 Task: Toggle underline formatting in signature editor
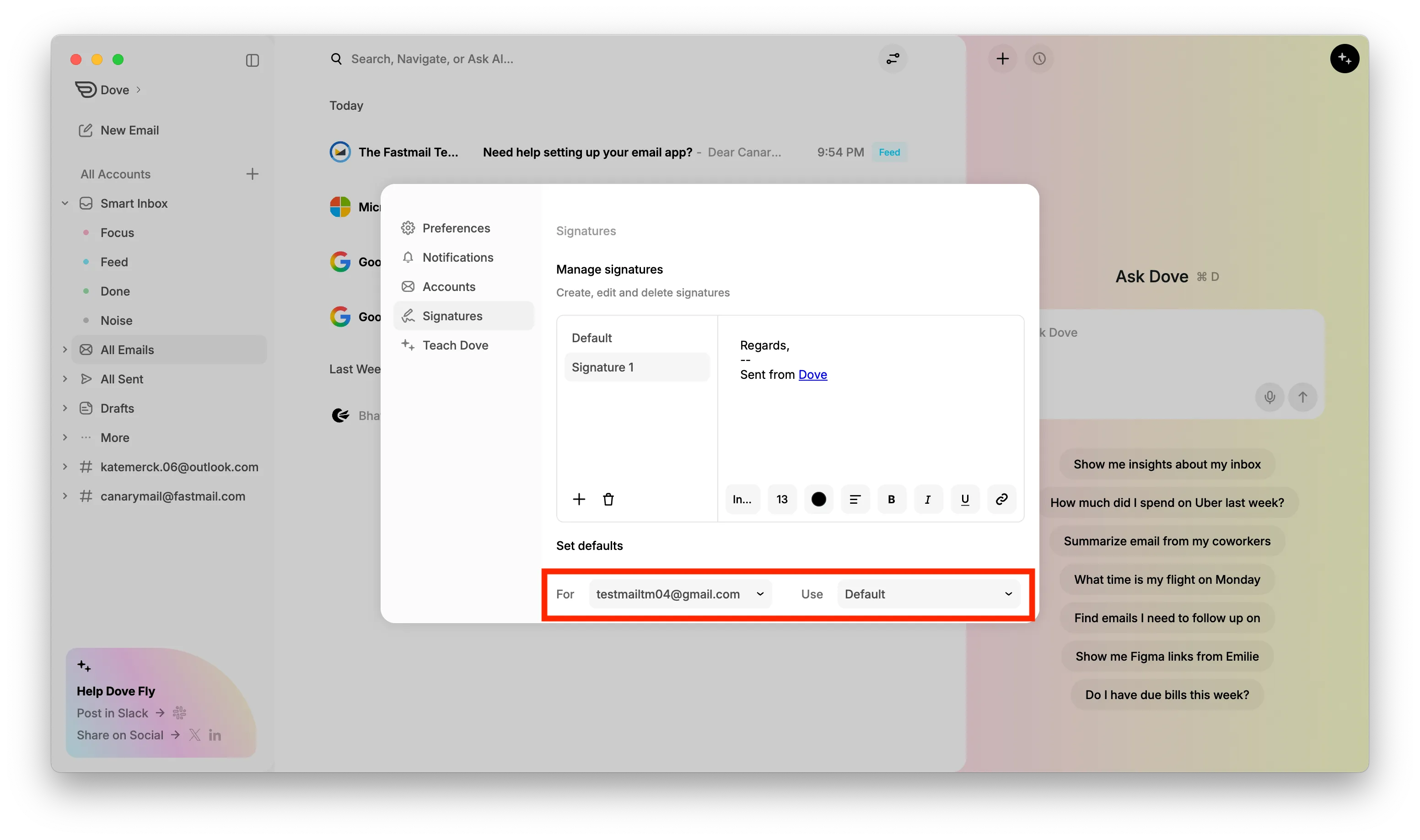(x=965, y=499)
